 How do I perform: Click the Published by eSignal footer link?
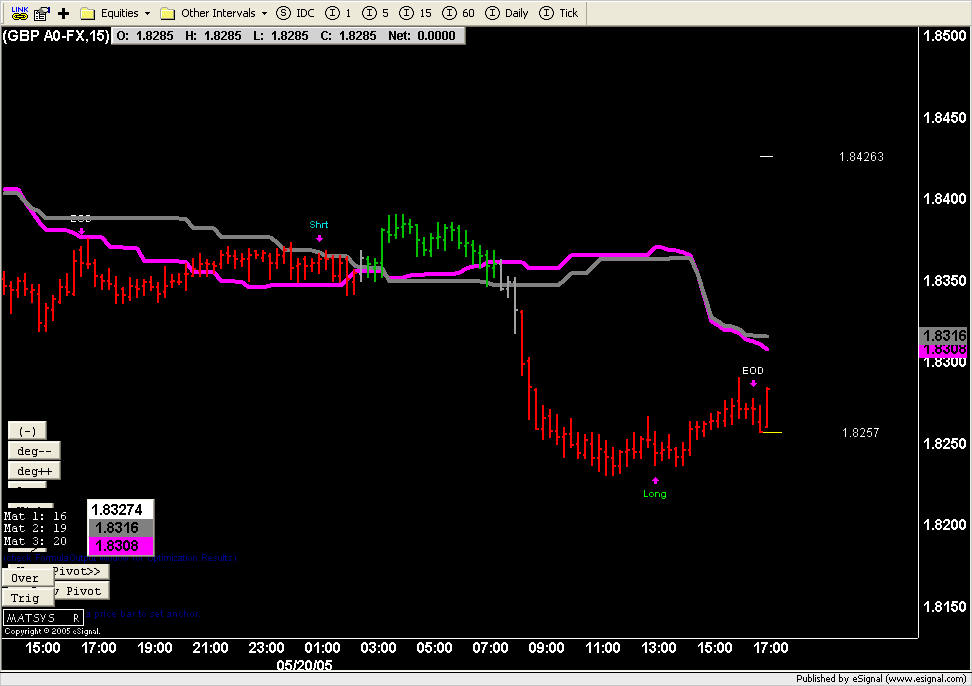[881, 679]
